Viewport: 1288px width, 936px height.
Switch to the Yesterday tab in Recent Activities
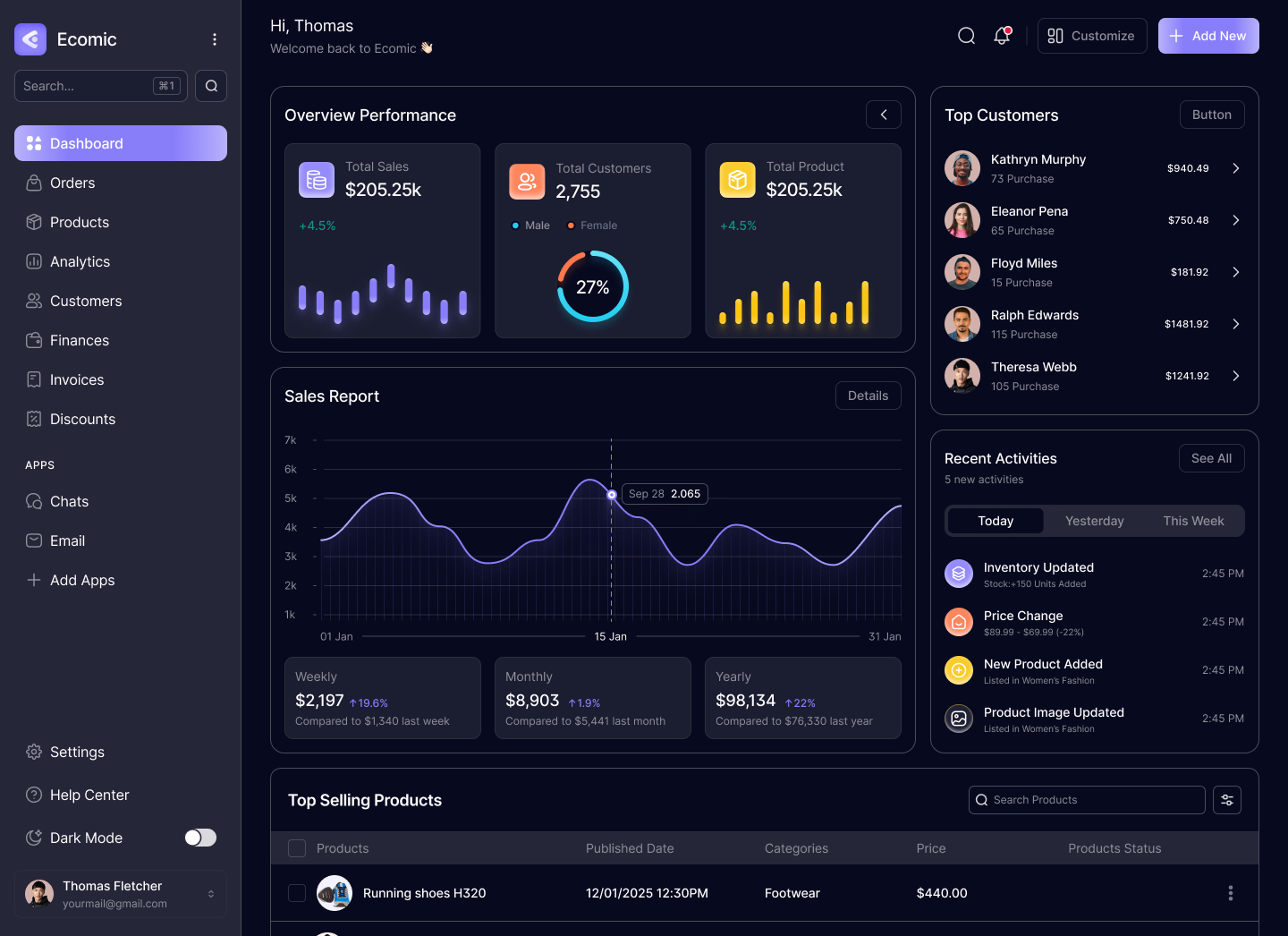(x=1094, y=520)
